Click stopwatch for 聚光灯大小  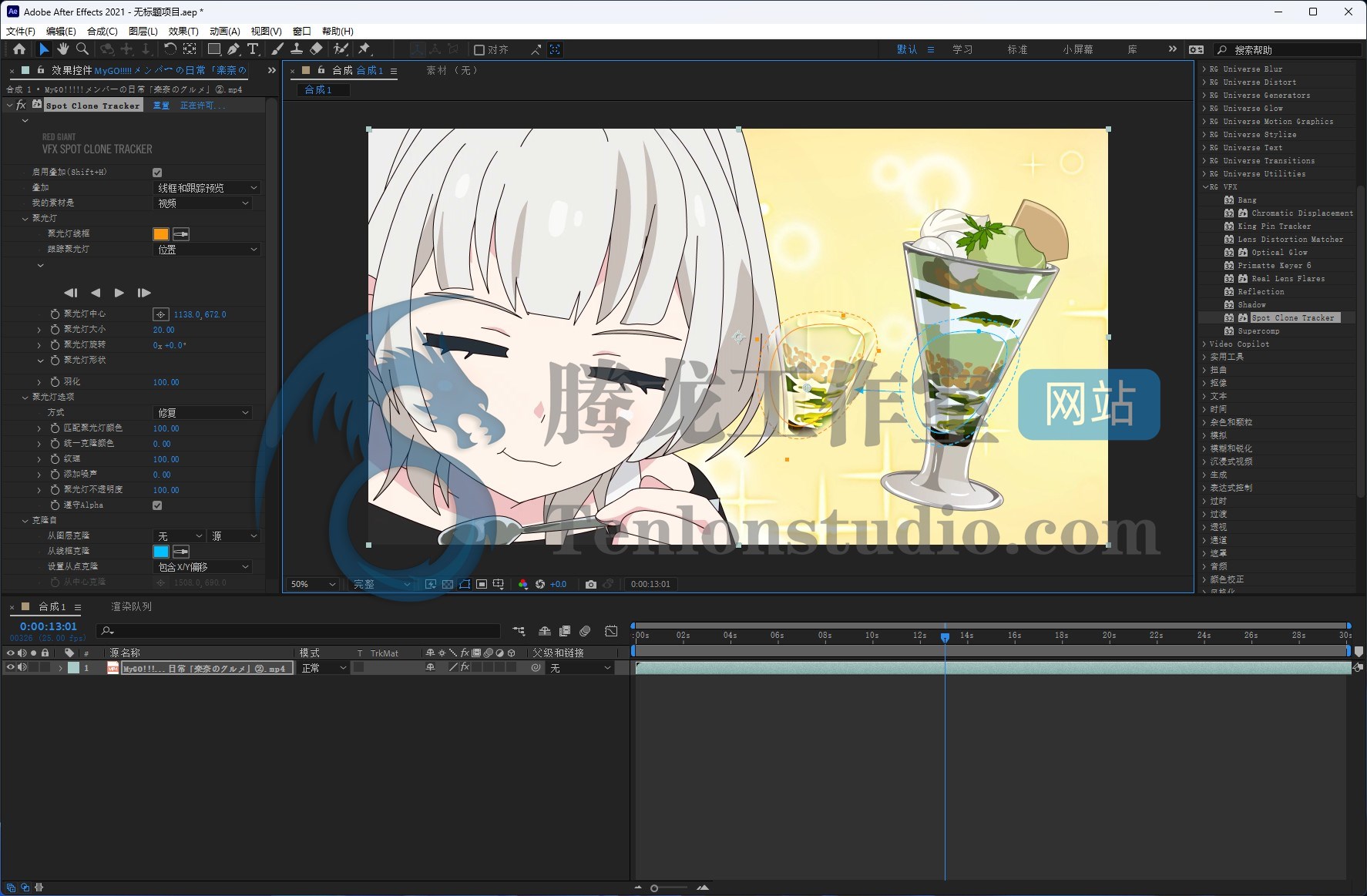55,330
